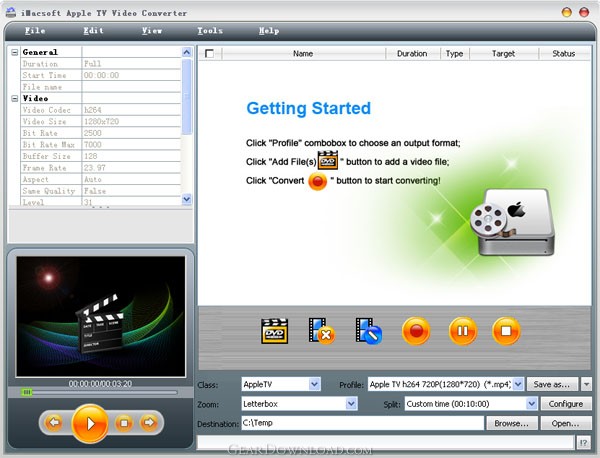Open the Profile dropdown for Apple TV h264 720P
Image resolution: width=600 pixels, height=458 pixels.
tap(518, 384)
